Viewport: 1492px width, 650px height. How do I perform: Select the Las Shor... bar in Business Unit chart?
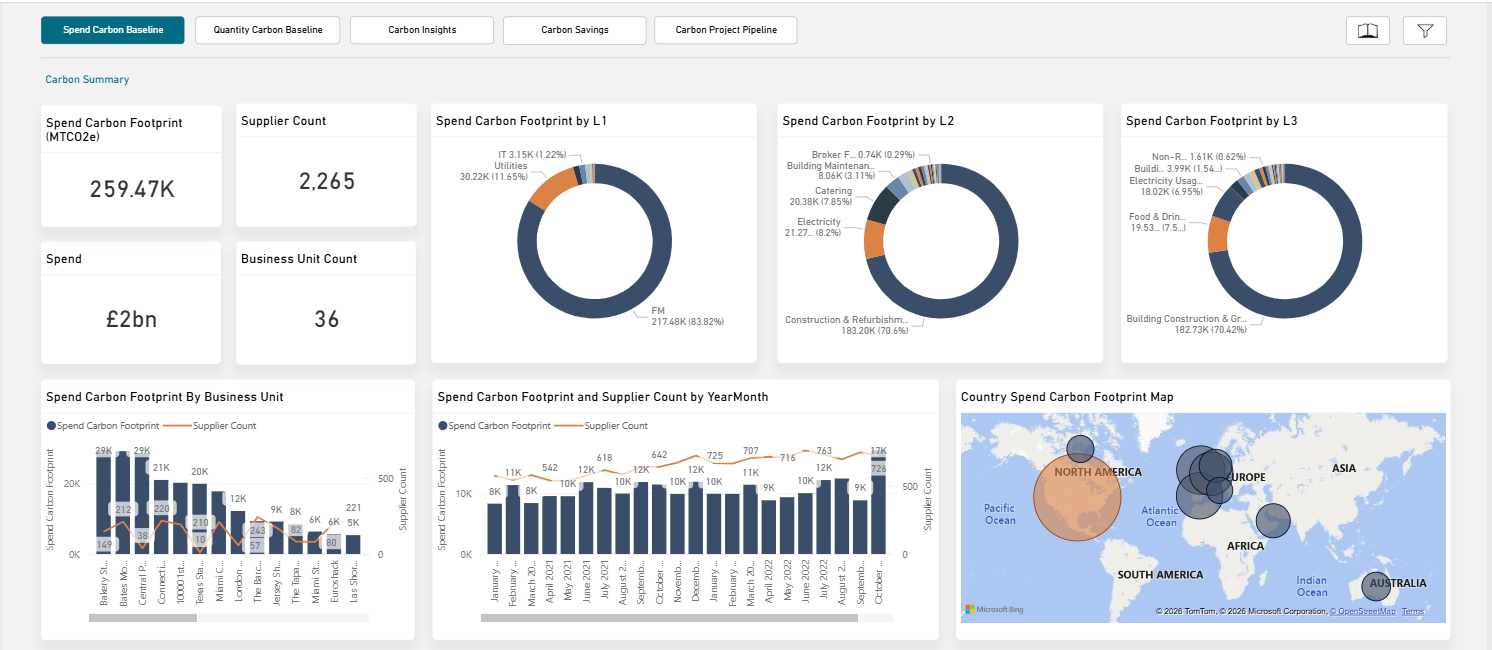pyautogui.click(x=353, y=544)
